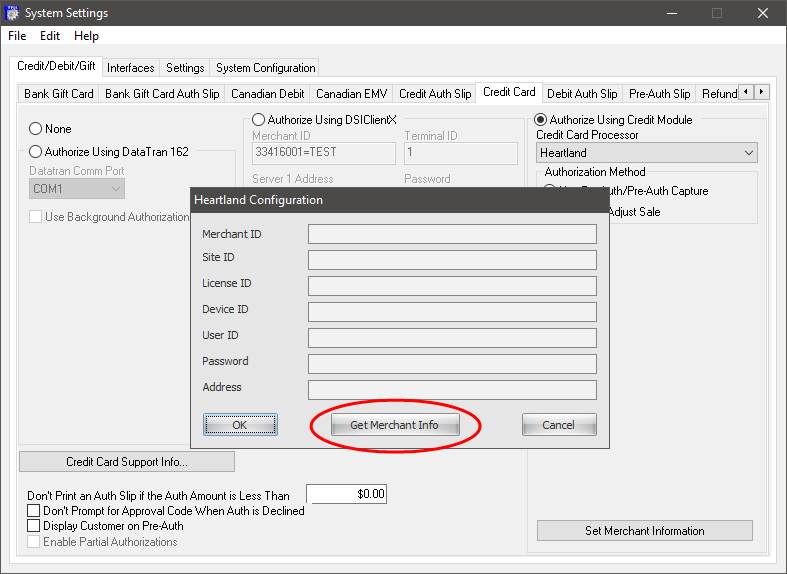
Task: Click the Address input field
Action: coord(452,390)
